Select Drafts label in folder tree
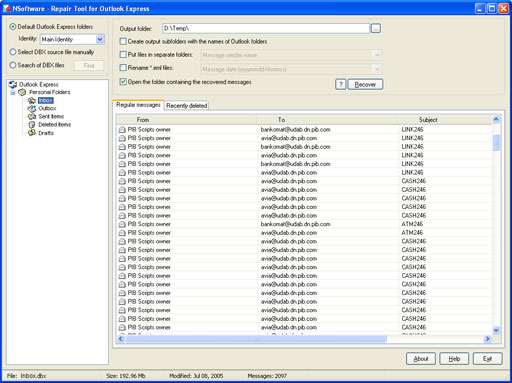 (46, 133)
